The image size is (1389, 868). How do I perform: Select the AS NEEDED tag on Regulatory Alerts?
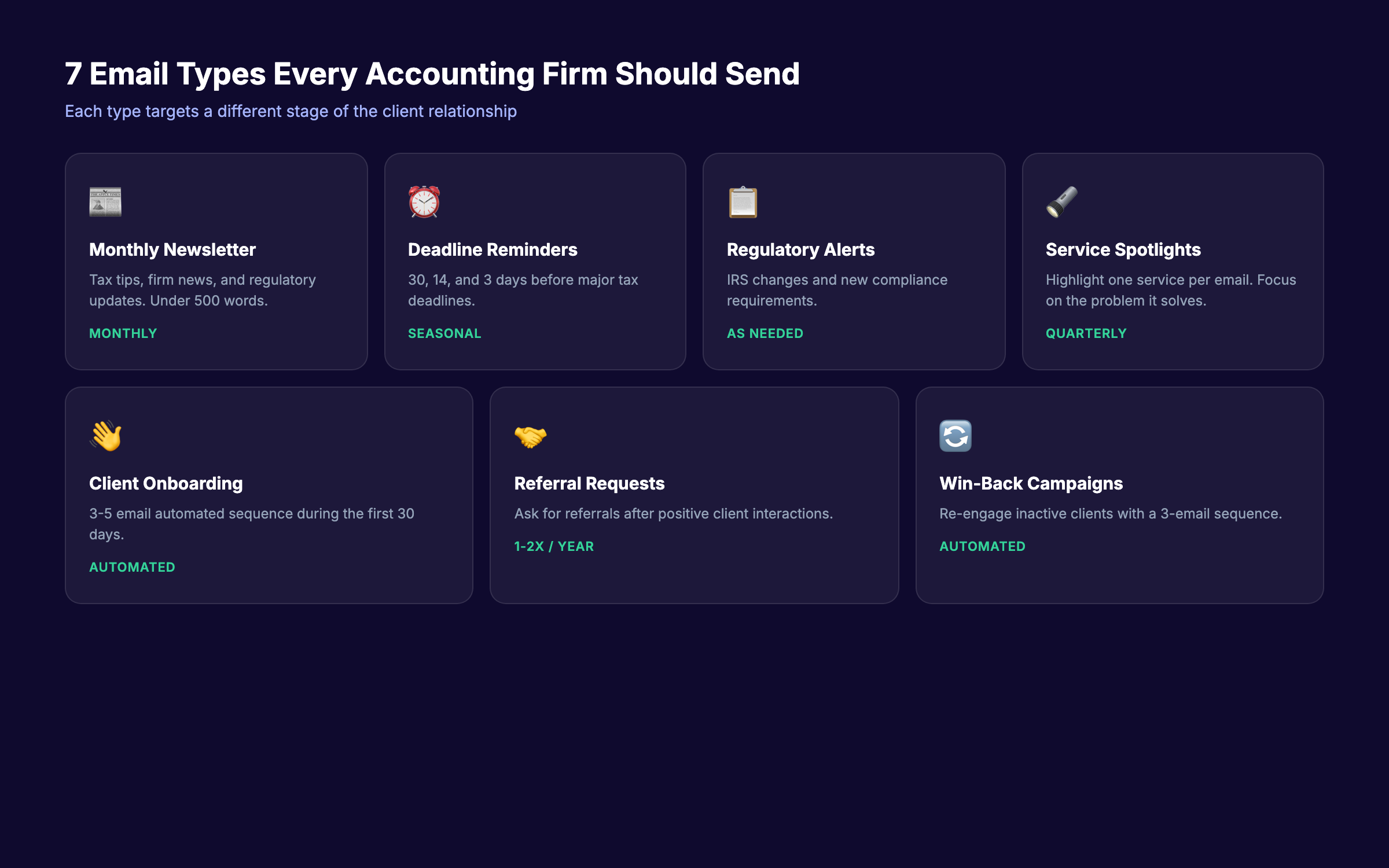(765, 333)
